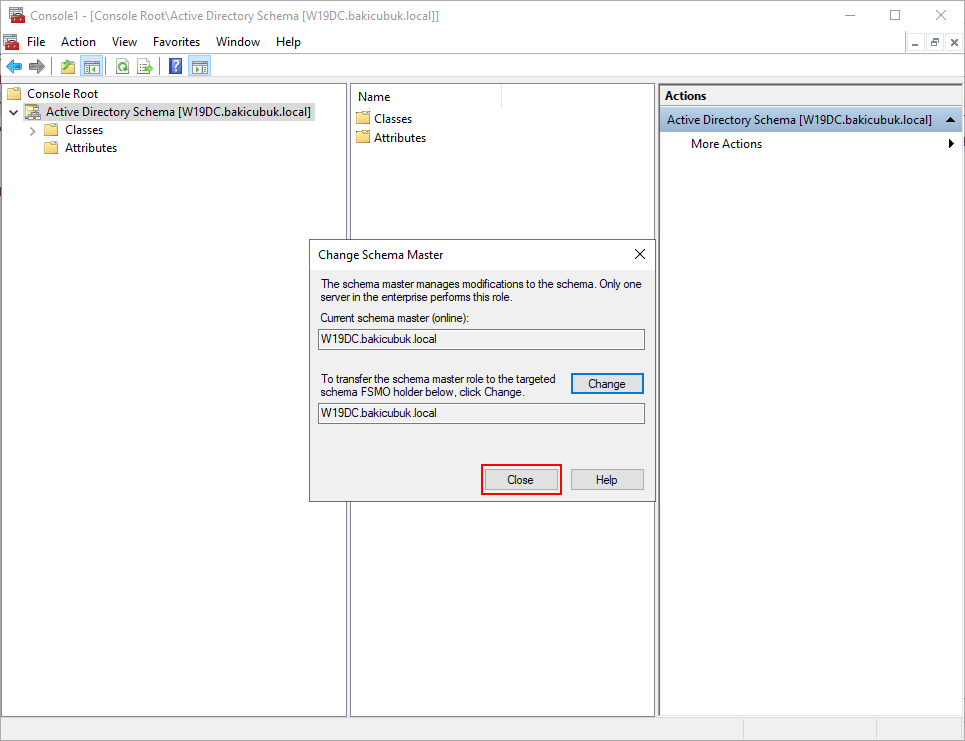Click the current schema master text field
This screenshot has width=965, height=741.
click(481, 339)
